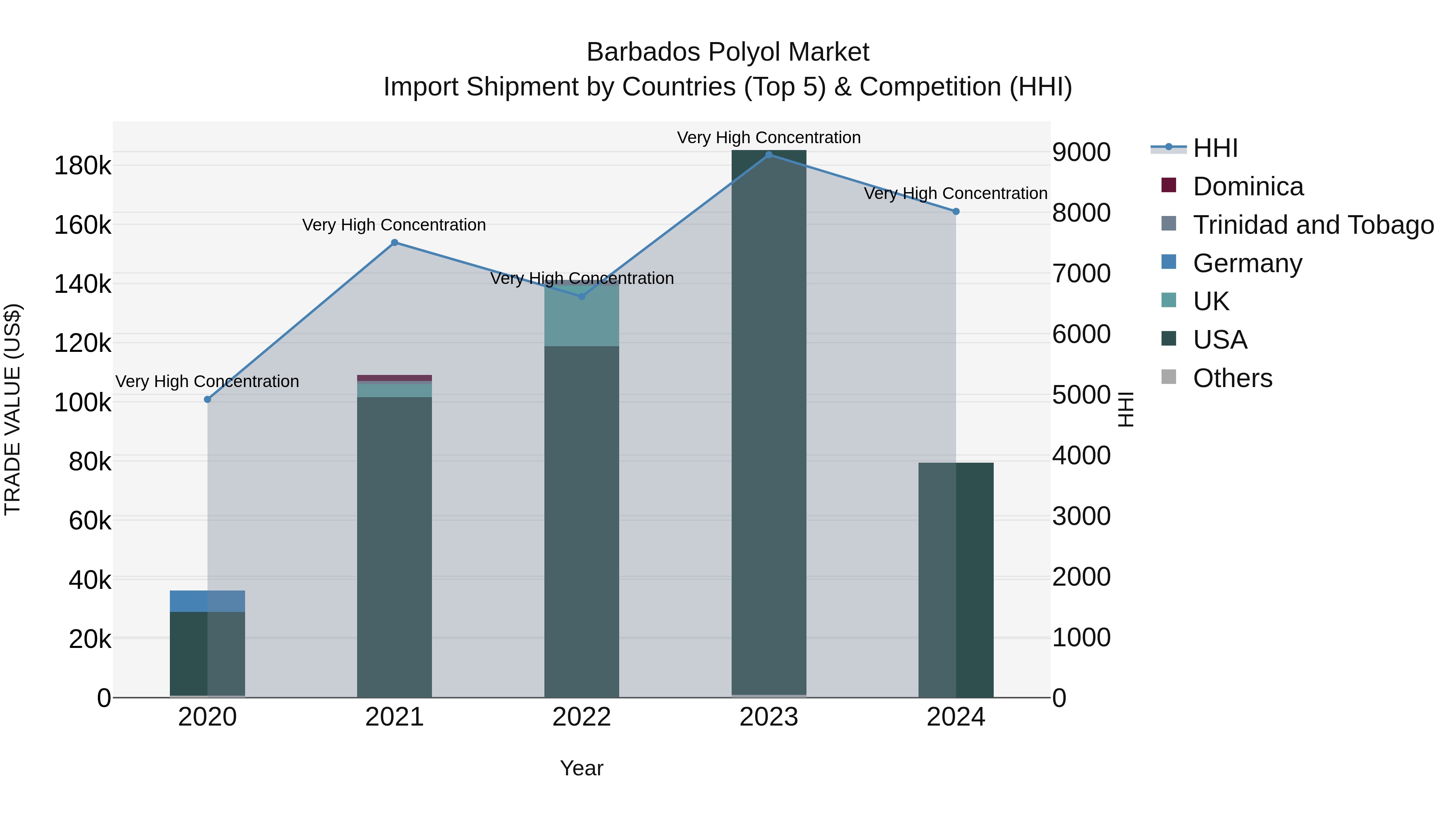Select the 2020 HHI data point
1456x819 pixels.
click(x=207, y=400)
